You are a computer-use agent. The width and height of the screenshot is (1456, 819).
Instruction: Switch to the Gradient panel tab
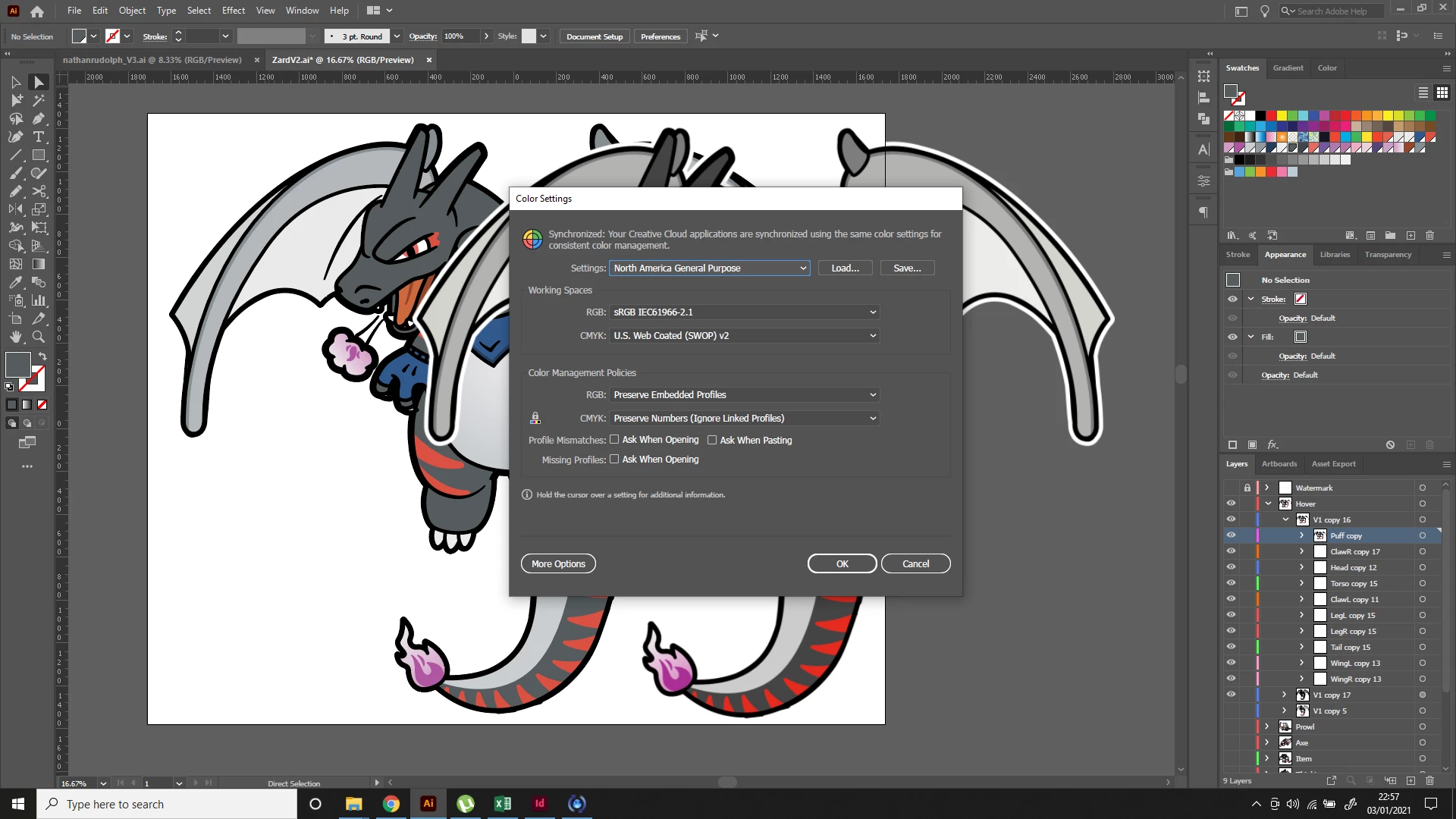[1288, 68]
